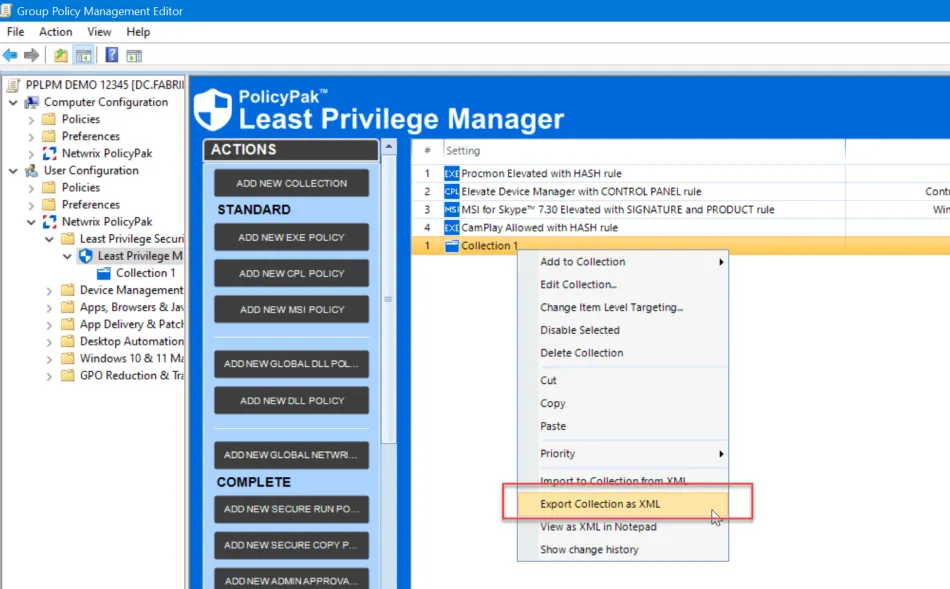Click the Help toolbar icon

pyautogui.click(x=111, y=55)
